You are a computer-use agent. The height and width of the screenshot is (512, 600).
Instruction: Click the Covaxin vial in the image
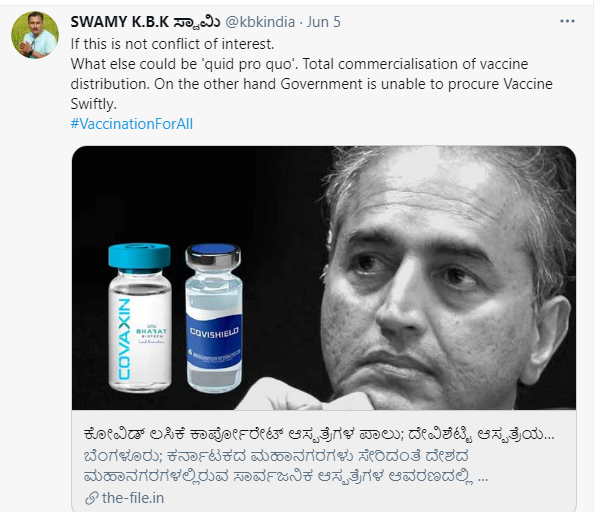tap(140, 318)
